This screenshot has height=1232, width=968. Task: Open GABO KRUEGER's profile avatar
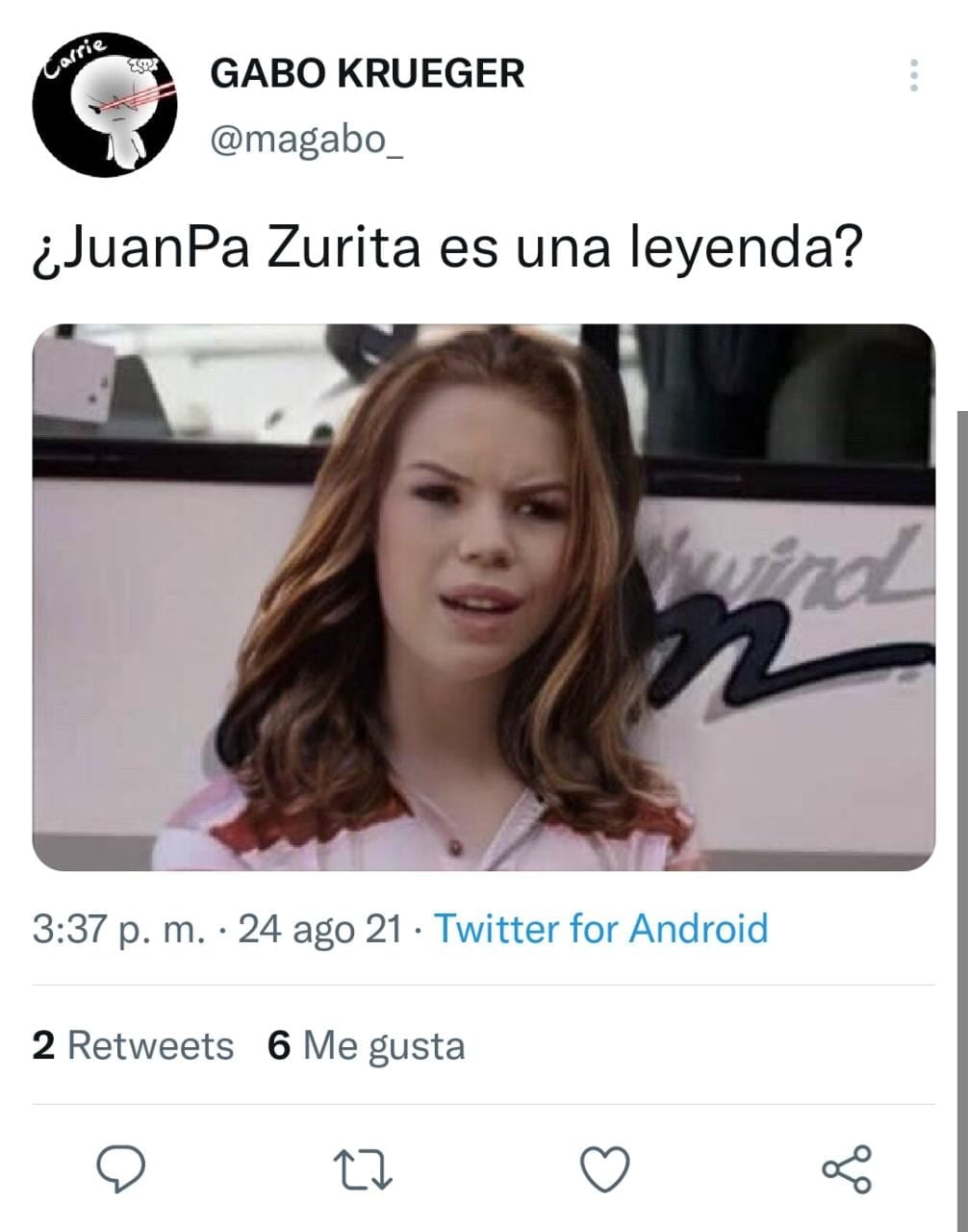104,104
